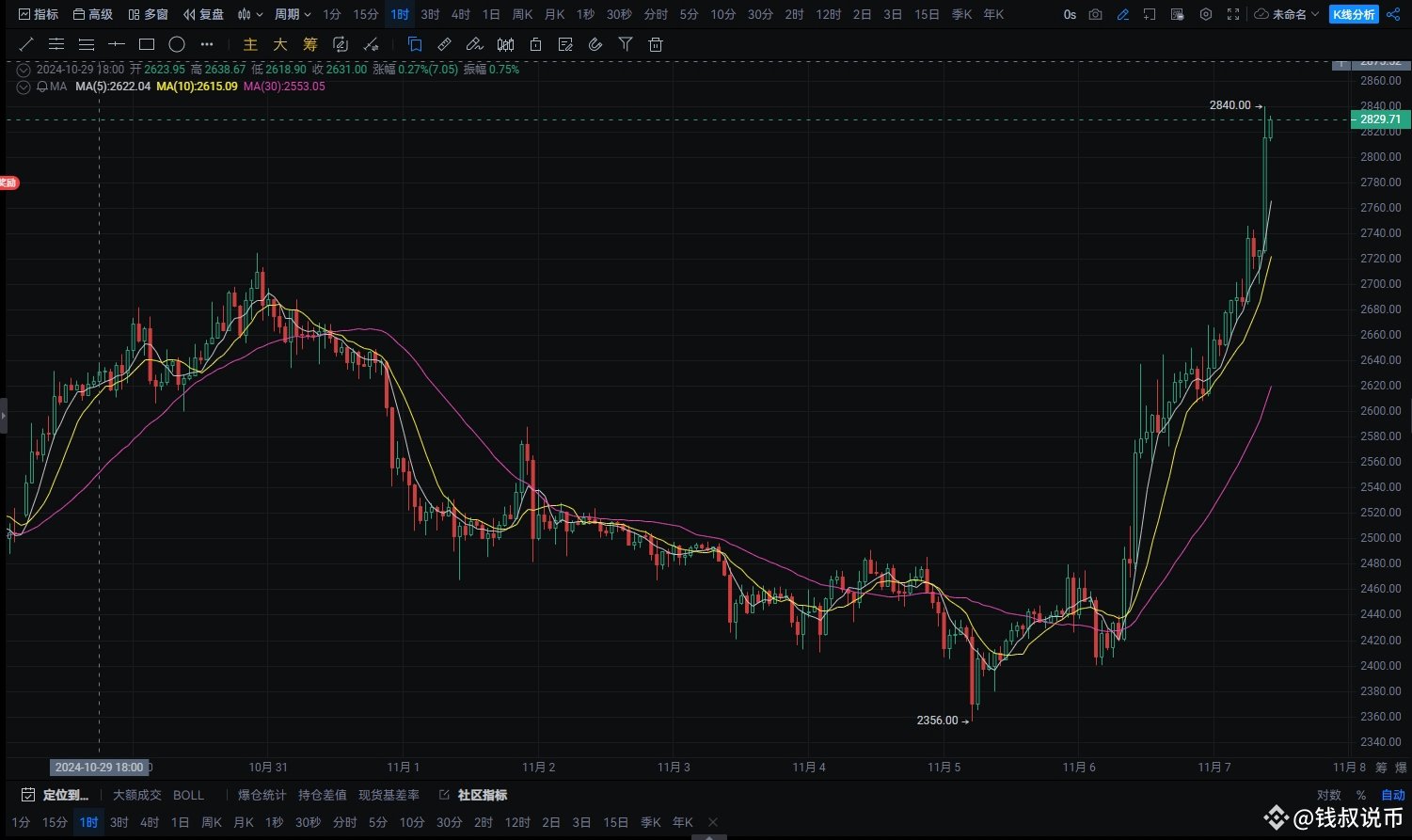This screenshot has height=840, width=1412.
Task: Open more drawing tools ellipsis
Action: 207,44
